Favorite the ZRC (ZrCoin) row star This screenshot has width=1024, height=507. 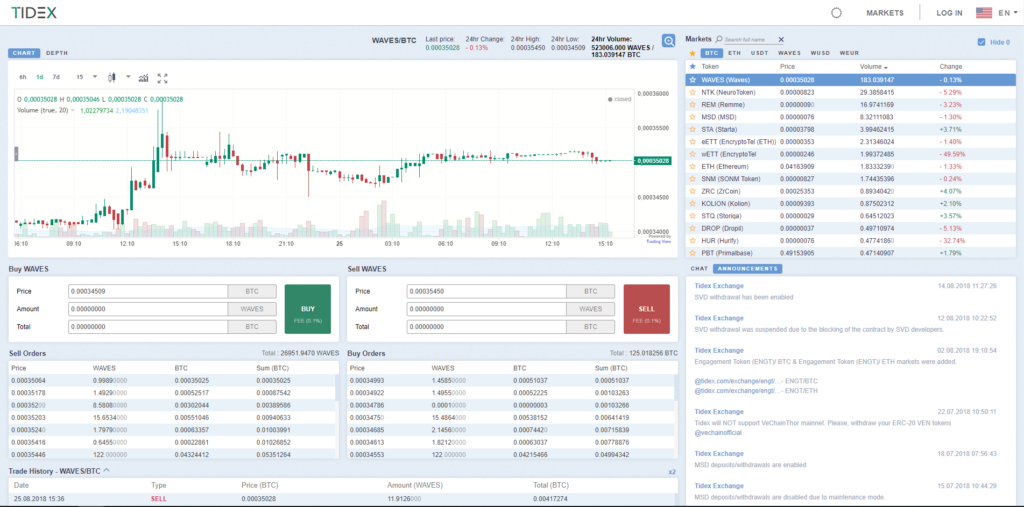pos(693,191)
